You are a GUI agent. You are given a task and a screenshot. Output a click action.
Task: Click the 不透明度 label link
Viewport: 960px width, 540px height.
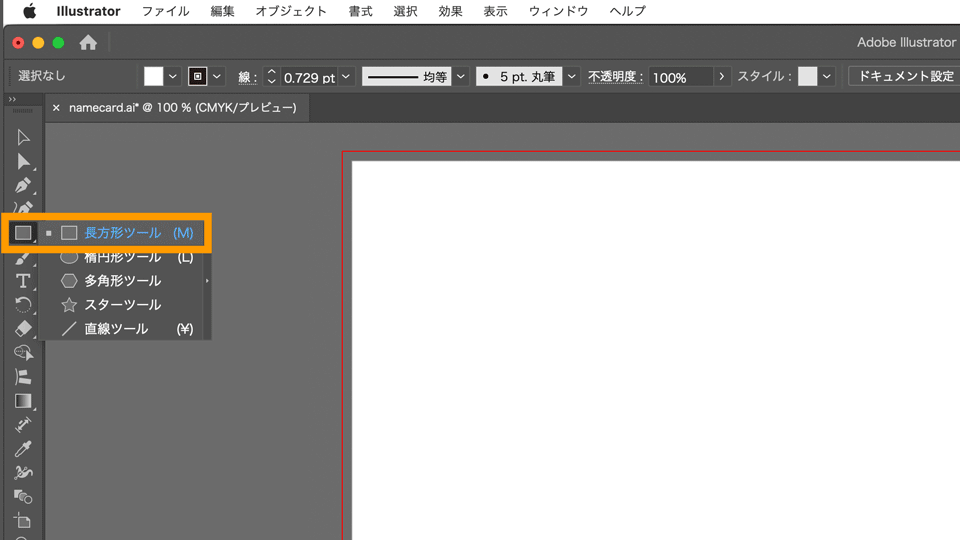[x=615, y=77]
